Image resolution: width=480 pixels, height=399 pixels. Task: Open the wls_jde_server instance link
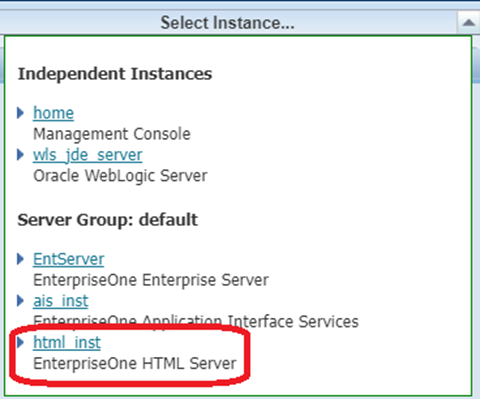click(88, 155)
